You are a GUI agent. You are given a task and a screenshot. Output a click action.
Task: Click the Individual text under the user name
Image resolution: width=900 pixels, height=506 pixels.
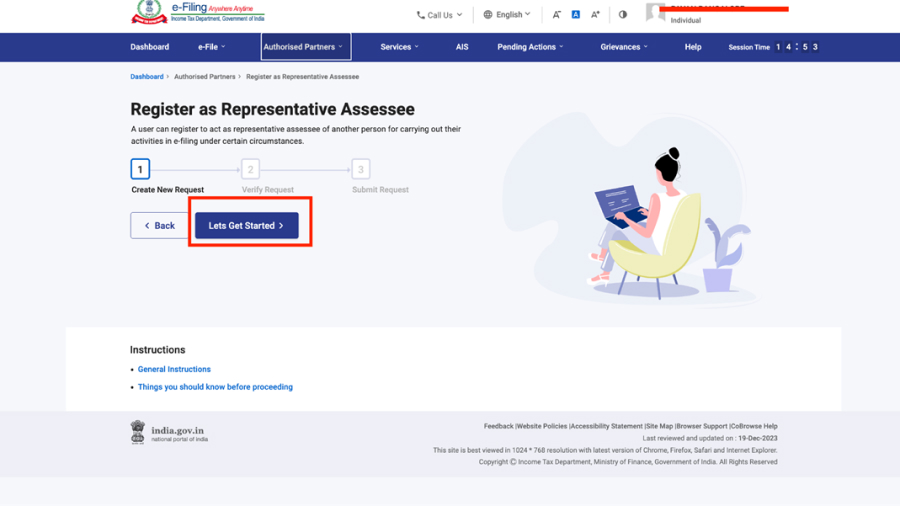point(686,21)
